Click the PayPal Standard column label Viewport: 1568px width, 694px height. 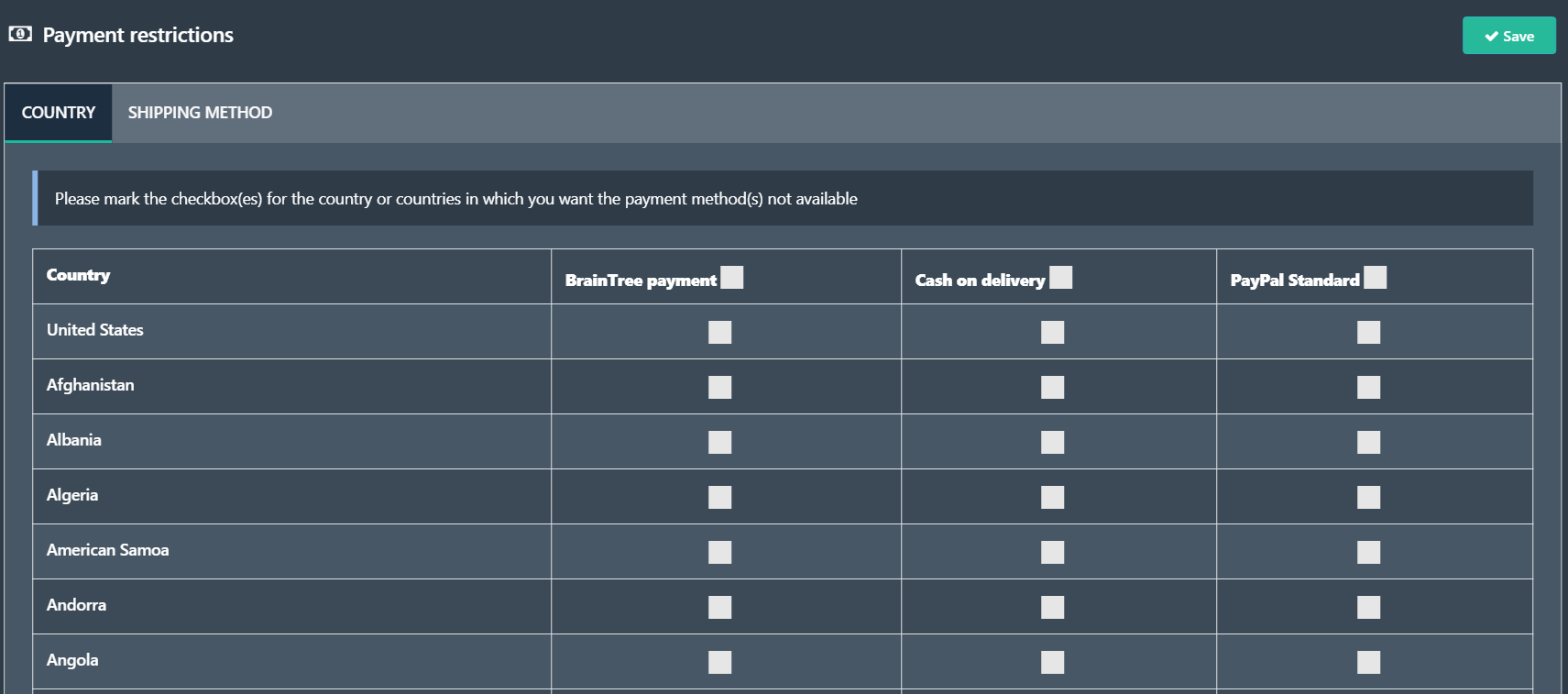[1295, 281]
